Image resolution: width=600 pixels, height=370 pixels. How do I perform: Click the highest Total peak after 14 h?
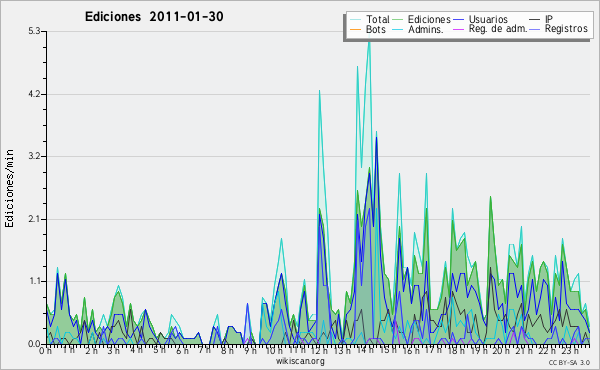(x=369, y=42)
